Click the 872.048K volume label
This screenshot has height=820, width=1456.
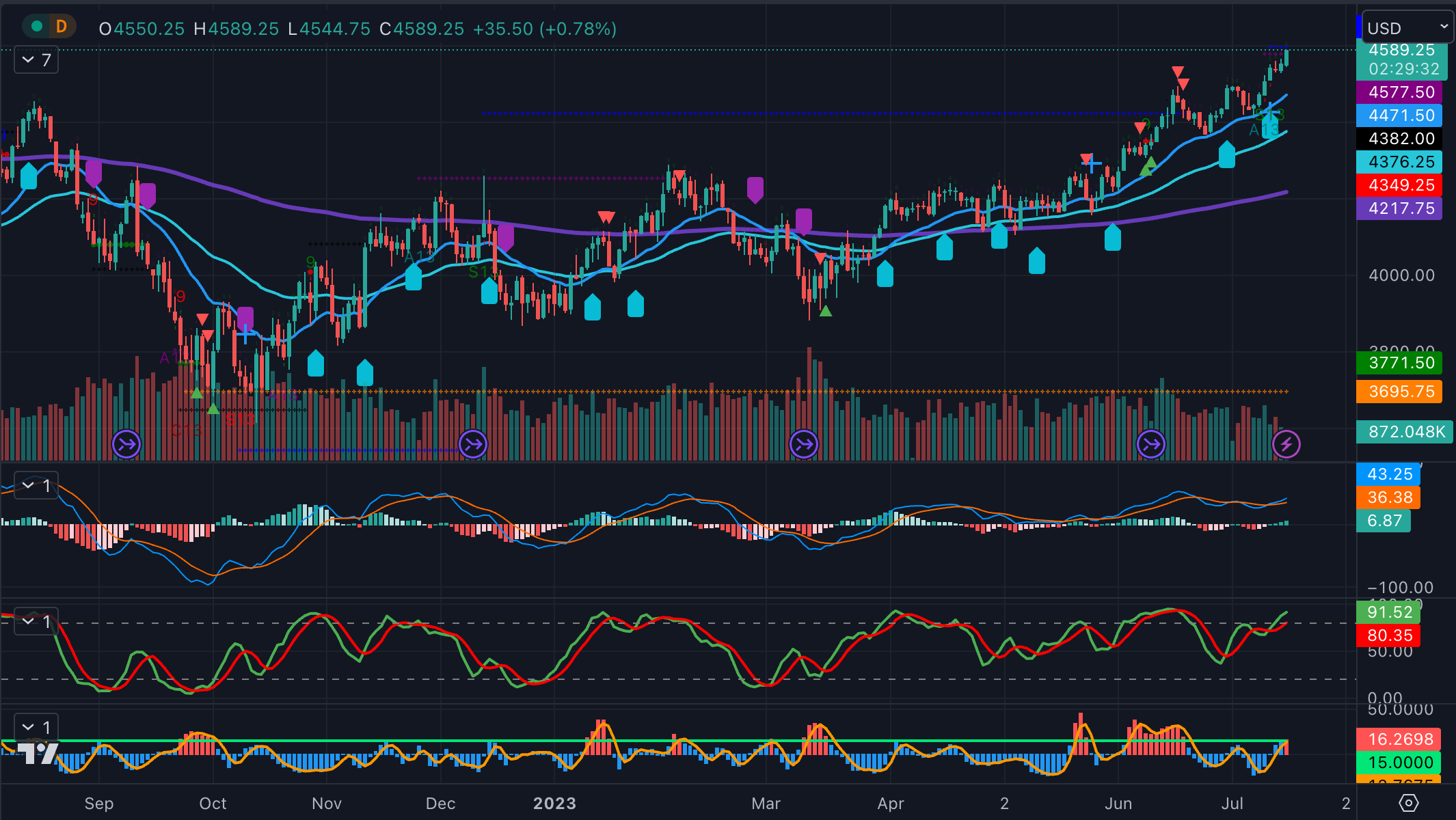1405,432
